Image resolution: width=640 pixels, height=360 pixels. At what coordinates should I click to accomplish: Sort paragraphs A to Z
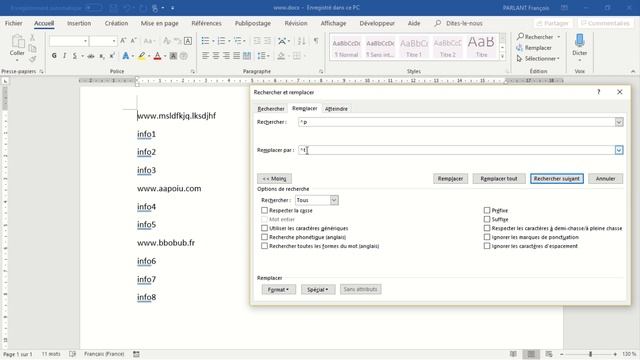[302, 41]
